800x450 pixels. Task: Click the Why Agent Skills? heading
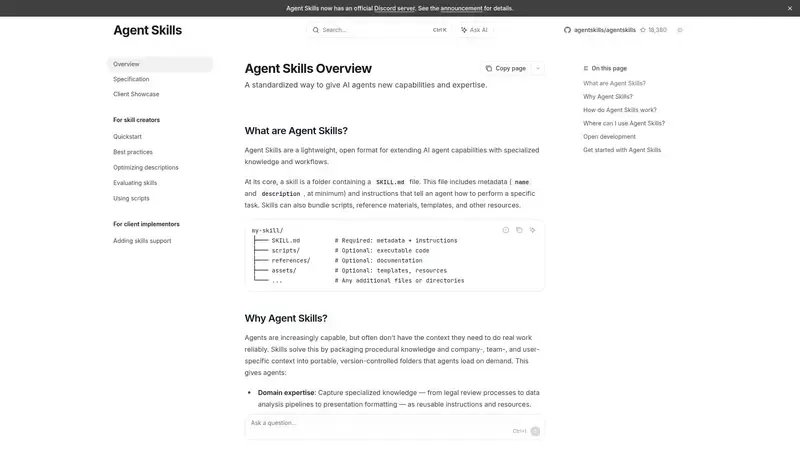pyautogui.click(x=286, y=318)
